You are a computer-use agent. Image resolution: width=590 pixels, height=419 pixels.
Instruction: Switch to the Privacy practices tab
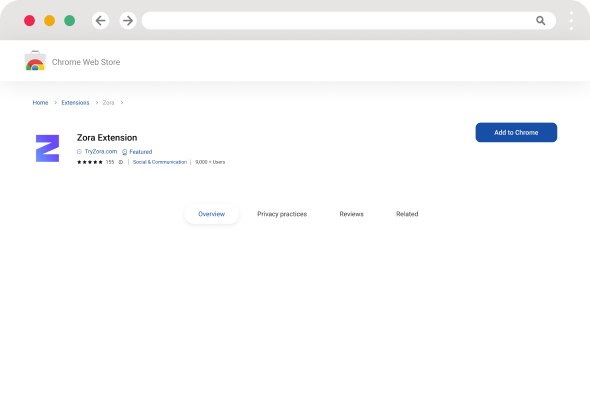click(282, 214)
